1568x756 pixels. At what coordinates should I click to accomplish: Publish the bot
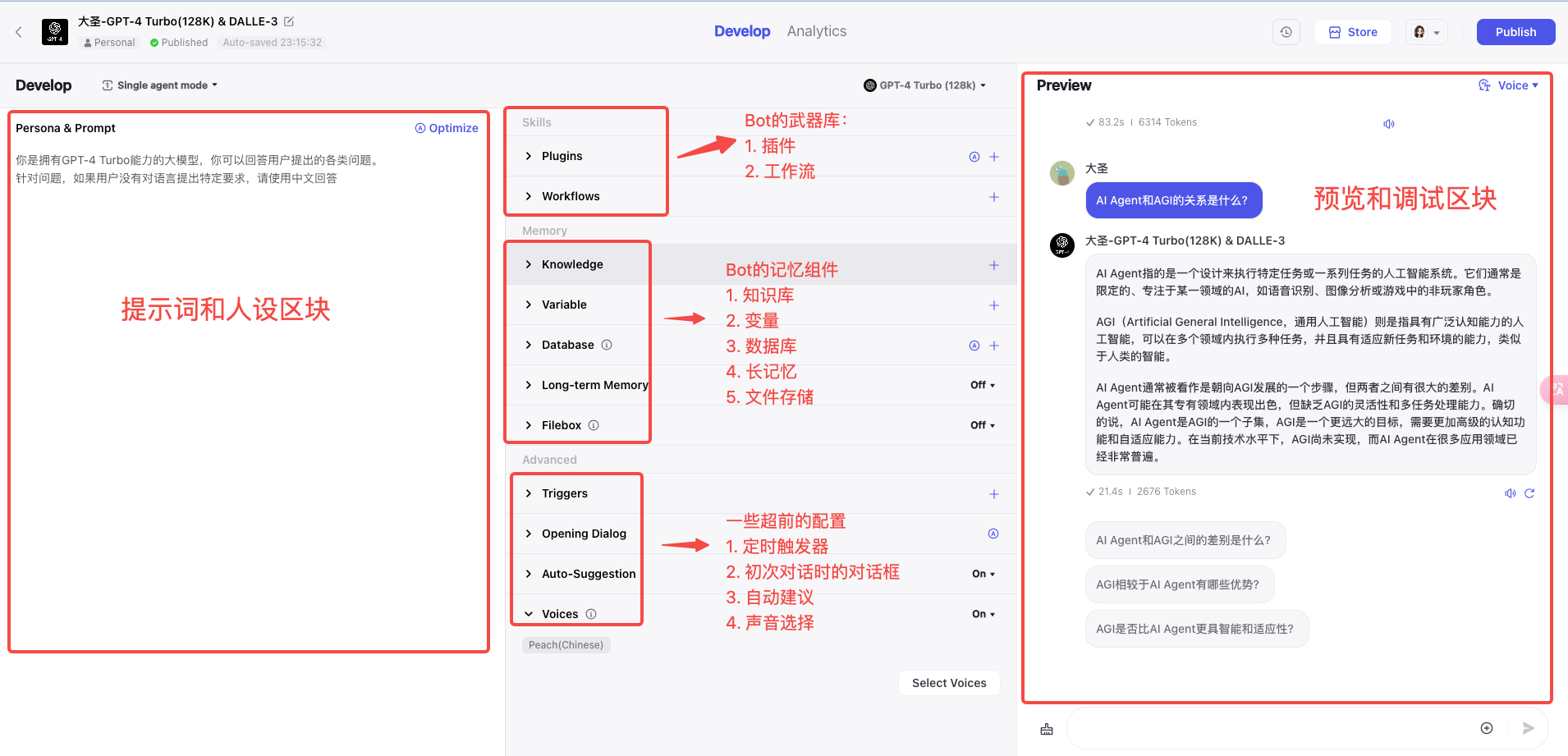[x=1515, y=32]
